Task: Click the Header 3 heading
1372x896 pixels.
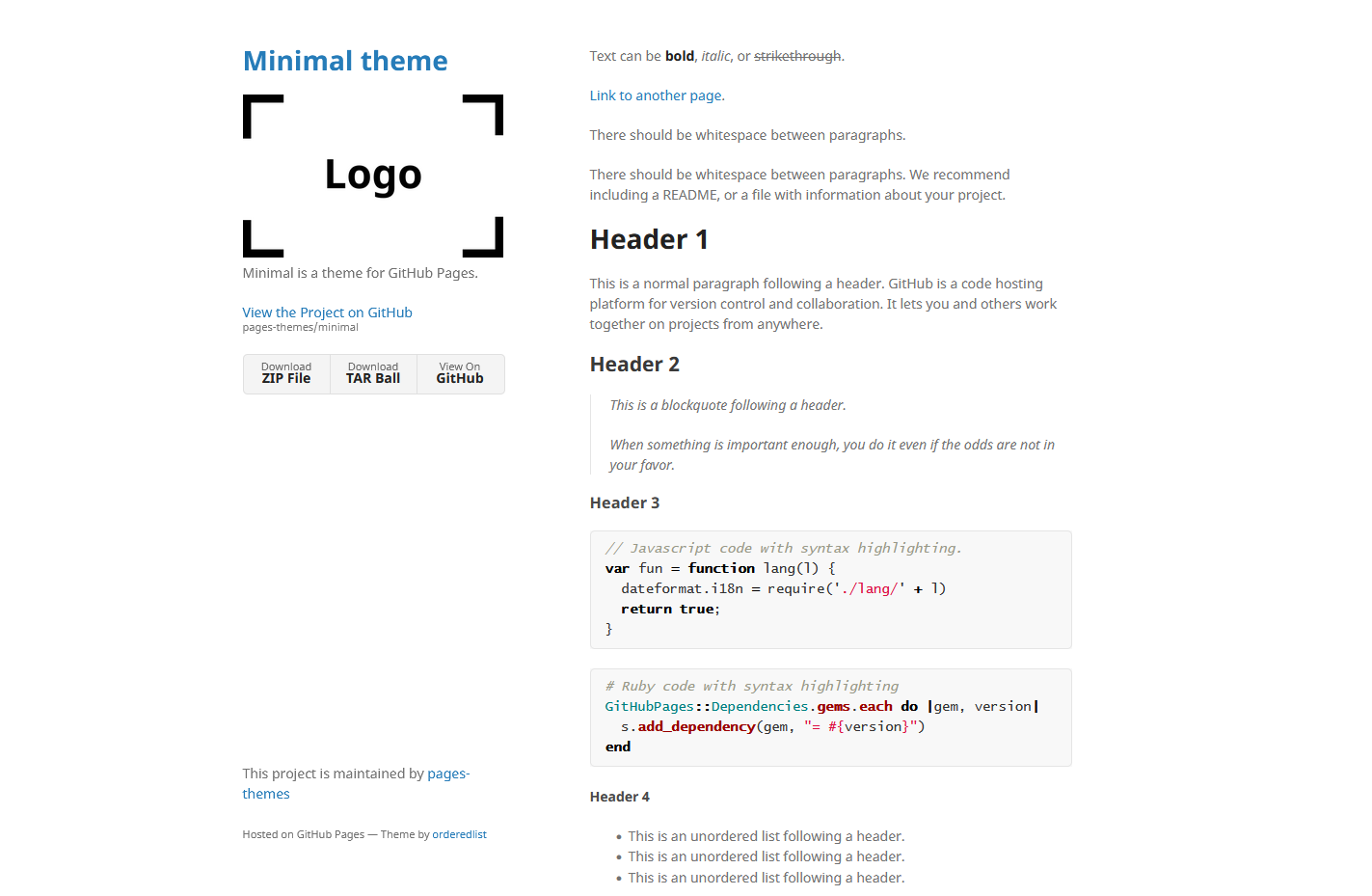Action: [625, 502]
